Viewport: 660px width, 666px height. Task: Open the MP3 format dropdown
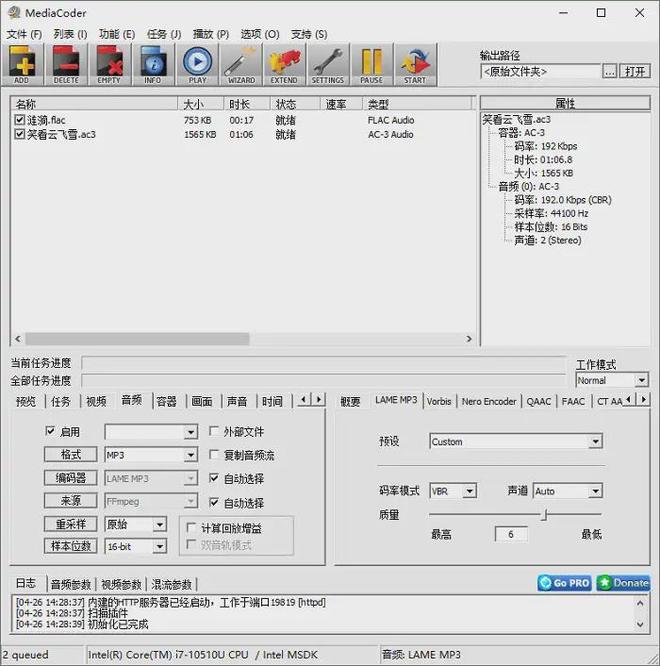click(151, 455)
